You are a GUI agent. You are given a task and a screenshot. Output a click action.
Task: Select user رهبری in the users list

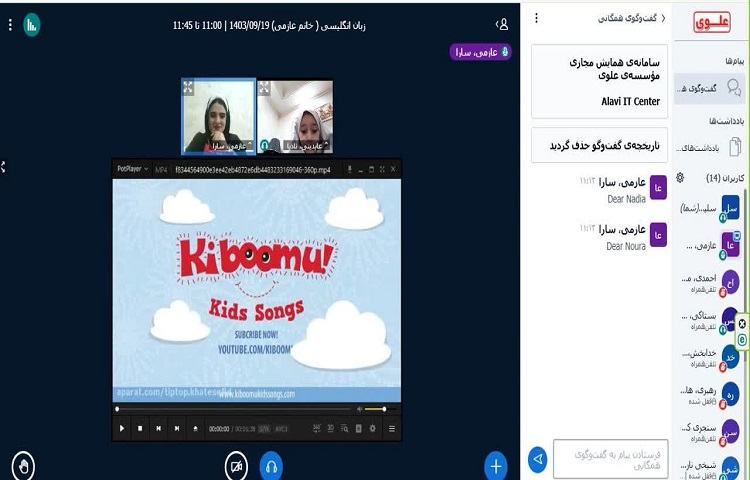point(709,395)
